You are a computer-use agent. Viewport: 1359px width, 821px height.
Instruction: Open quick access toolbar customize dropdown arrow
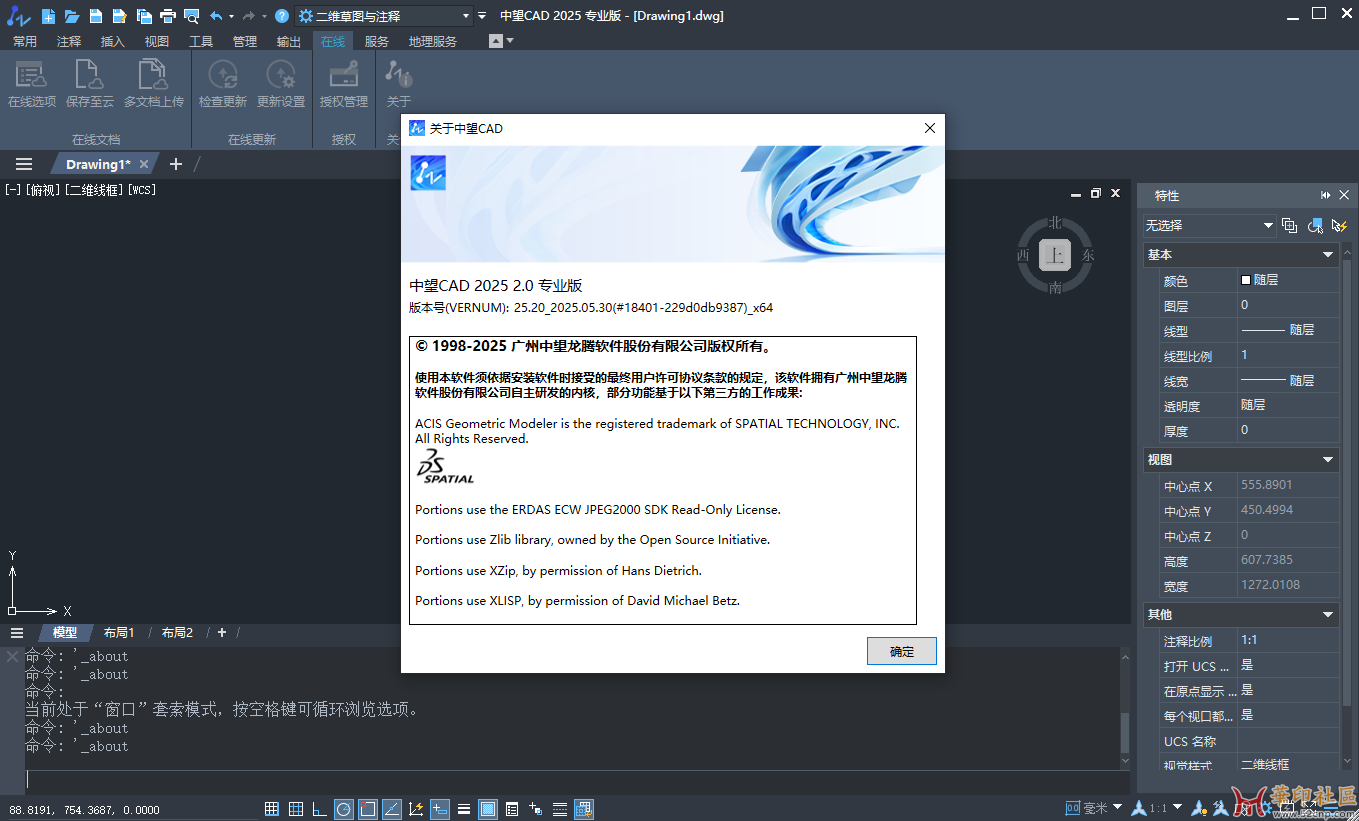[x=482, y=16]
